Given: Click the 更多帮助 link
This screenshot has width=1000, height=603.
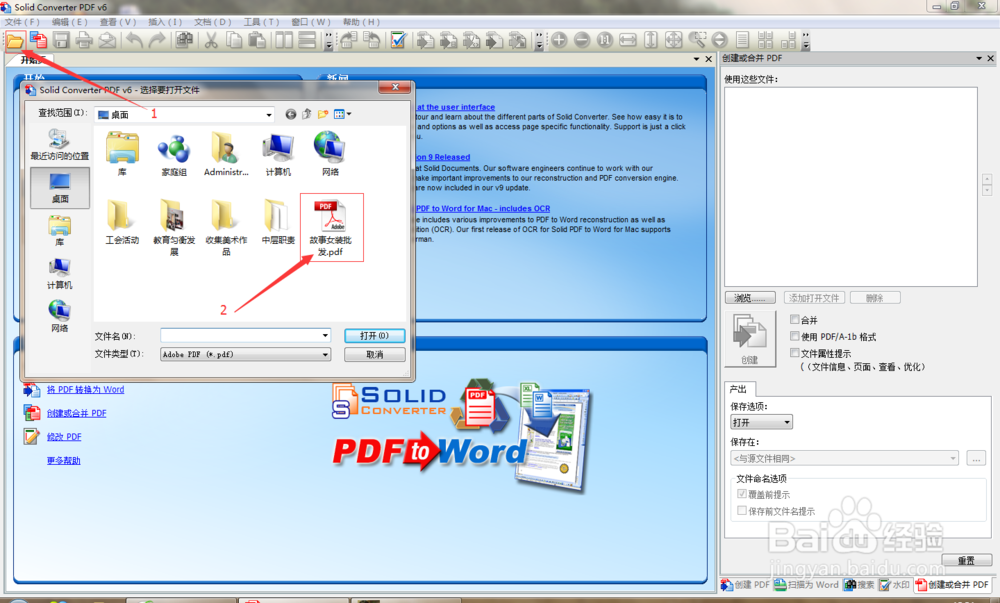Looking at the screenshot, I should 63,460.
